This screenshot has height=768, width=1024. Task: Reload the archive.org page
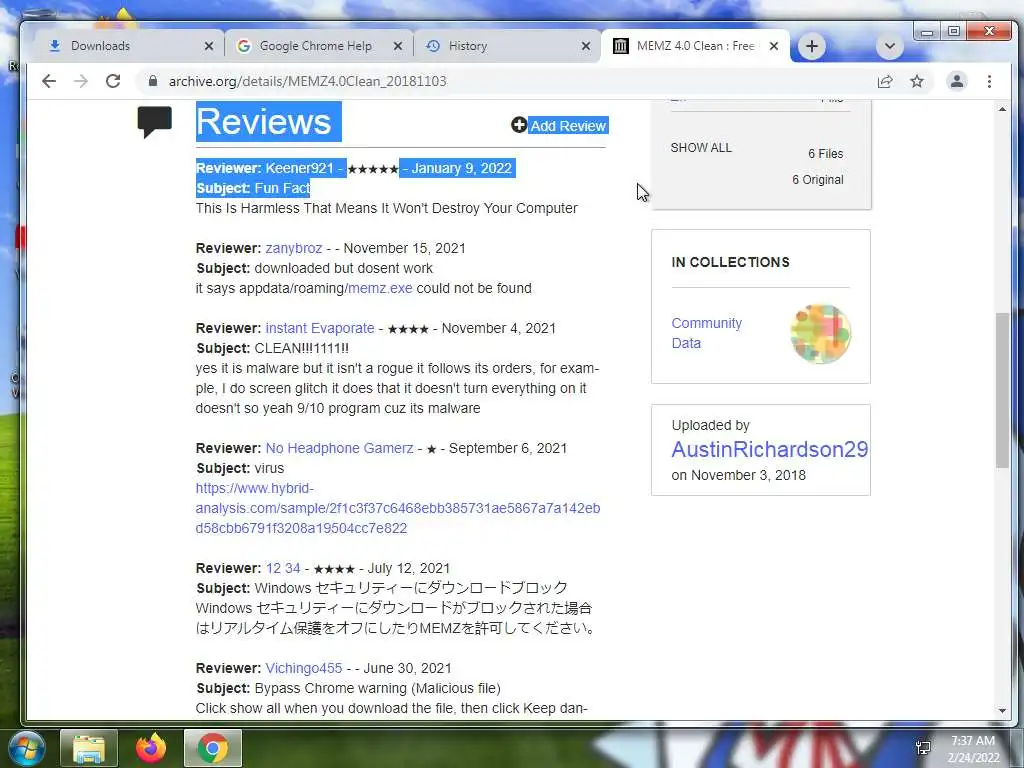[113, 81]
